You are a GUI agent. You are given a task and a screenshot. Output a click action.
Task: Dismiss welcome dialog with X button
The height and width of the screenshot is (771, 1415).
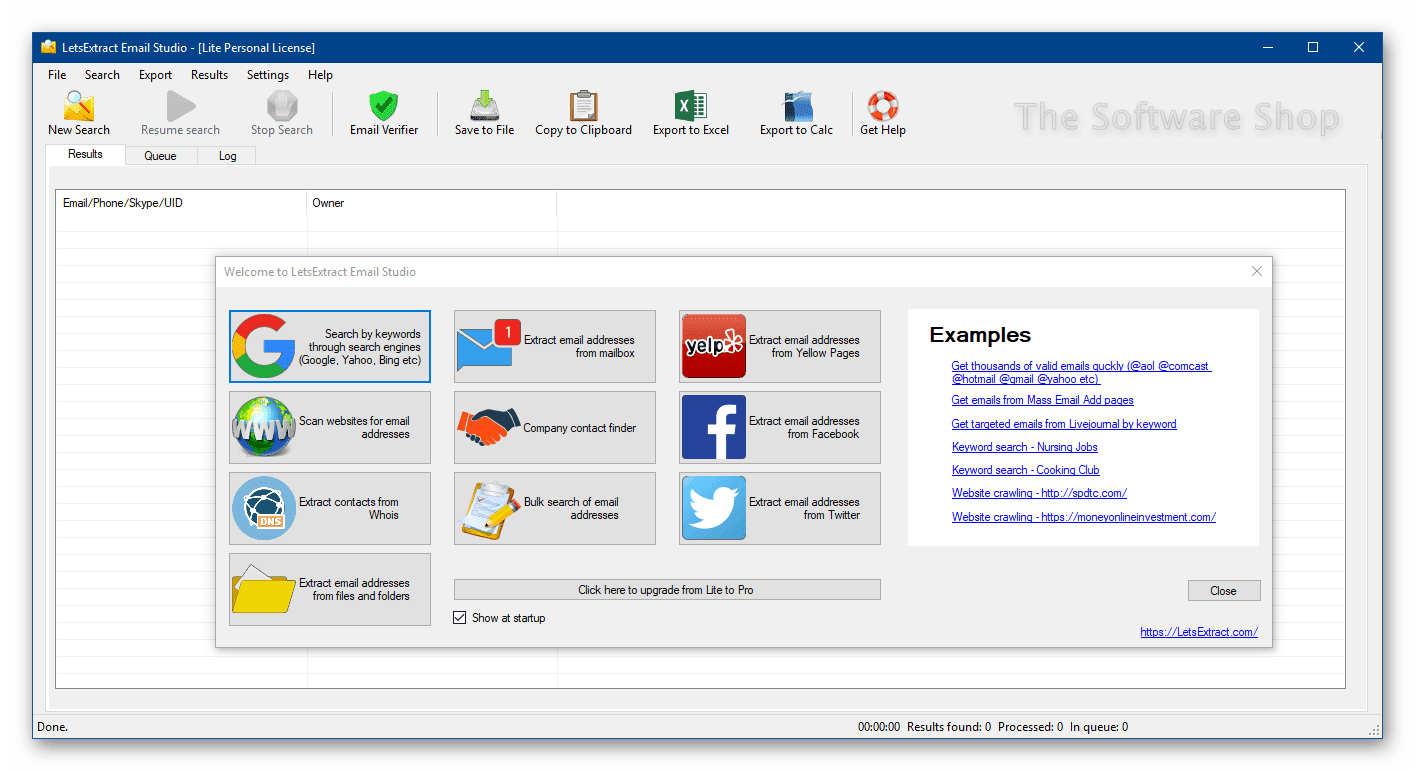pyautogui.click(x=1257, y=271)
